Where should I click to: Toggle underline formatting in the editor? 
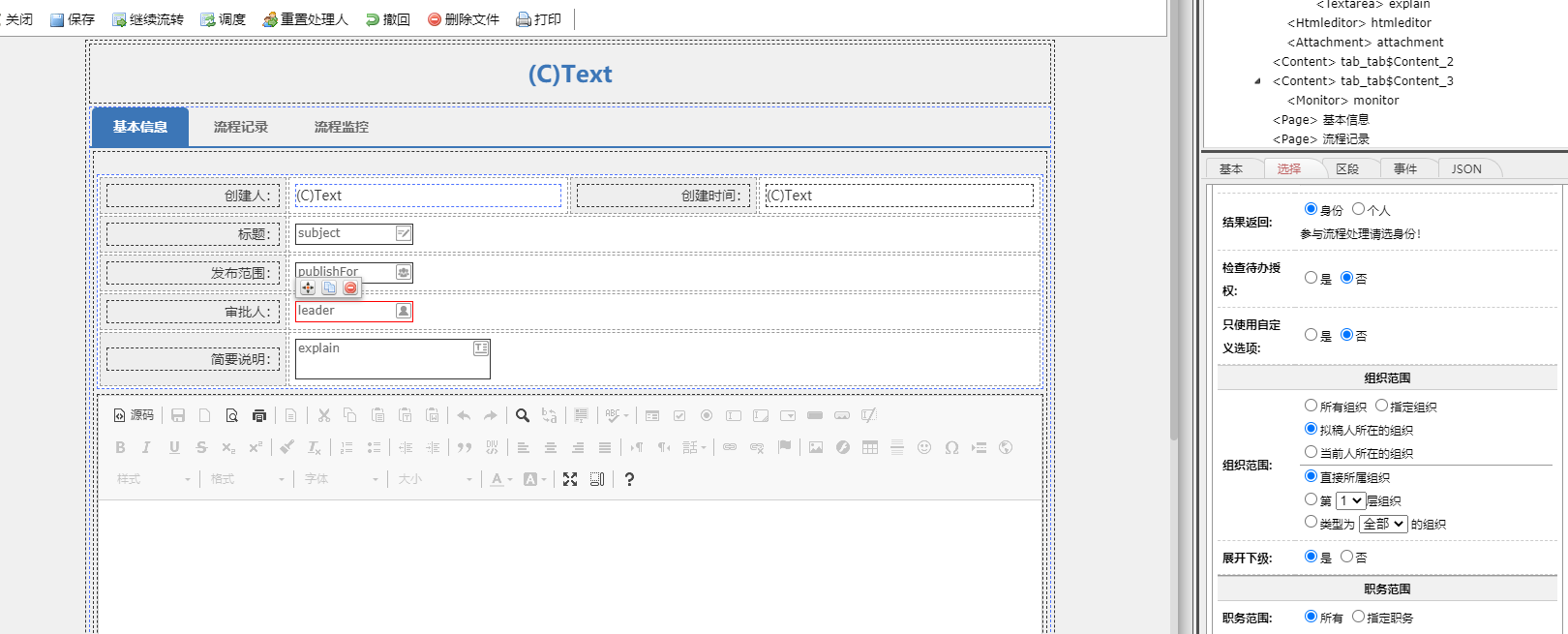tap(174, 447)
